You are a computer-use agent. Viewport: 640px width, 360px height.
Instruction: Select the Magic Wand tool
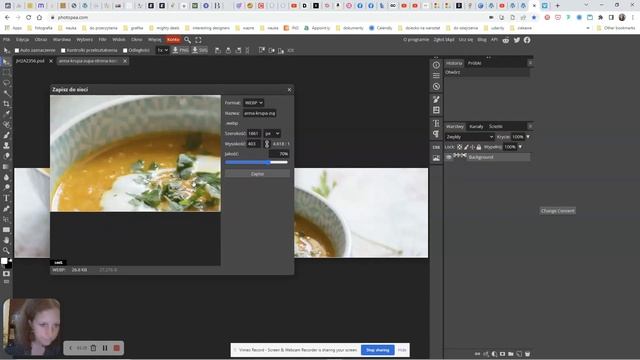6,93
